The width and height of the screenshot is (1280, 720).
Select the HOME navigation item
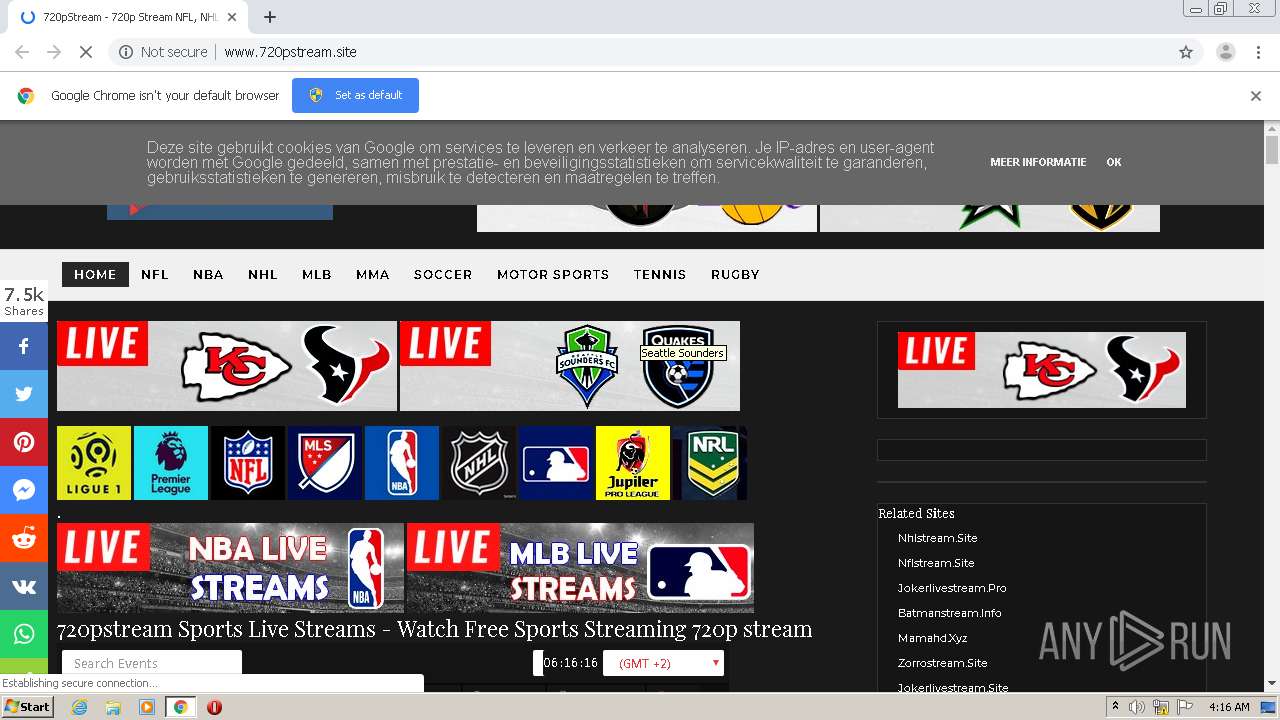(95, 274)
